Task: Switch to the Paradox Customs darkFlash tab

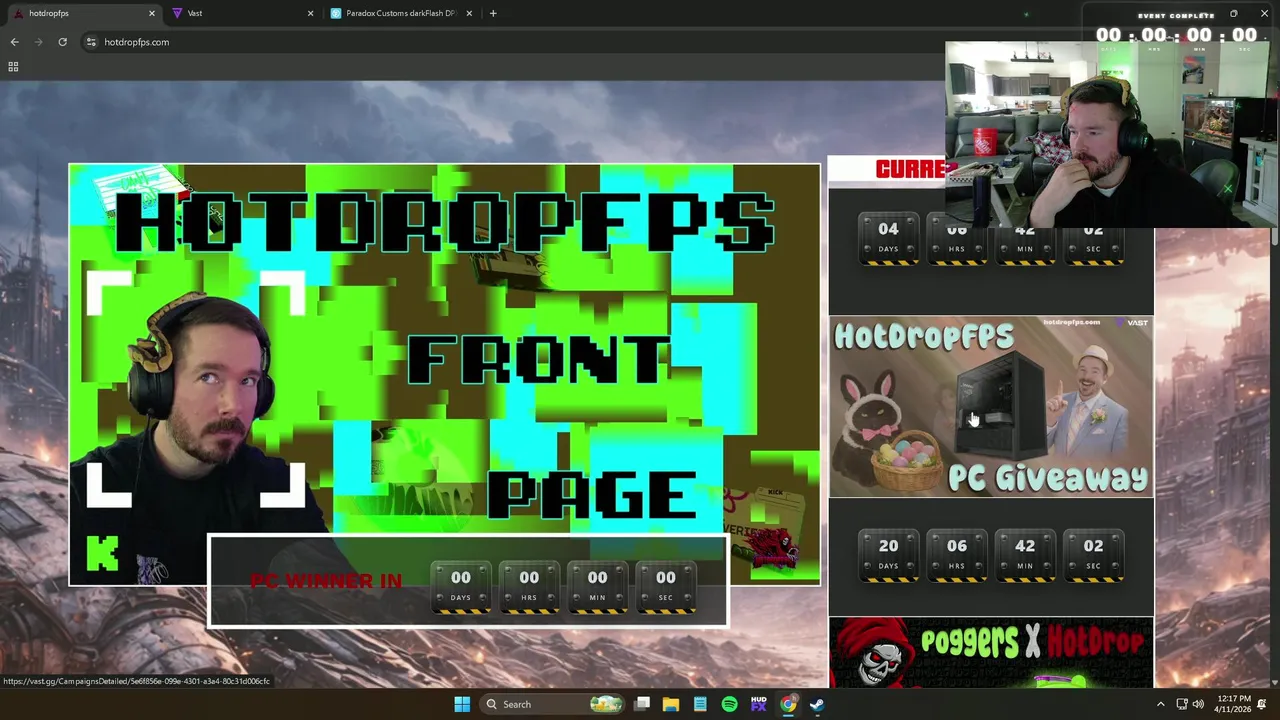Action: pos(400,13)
